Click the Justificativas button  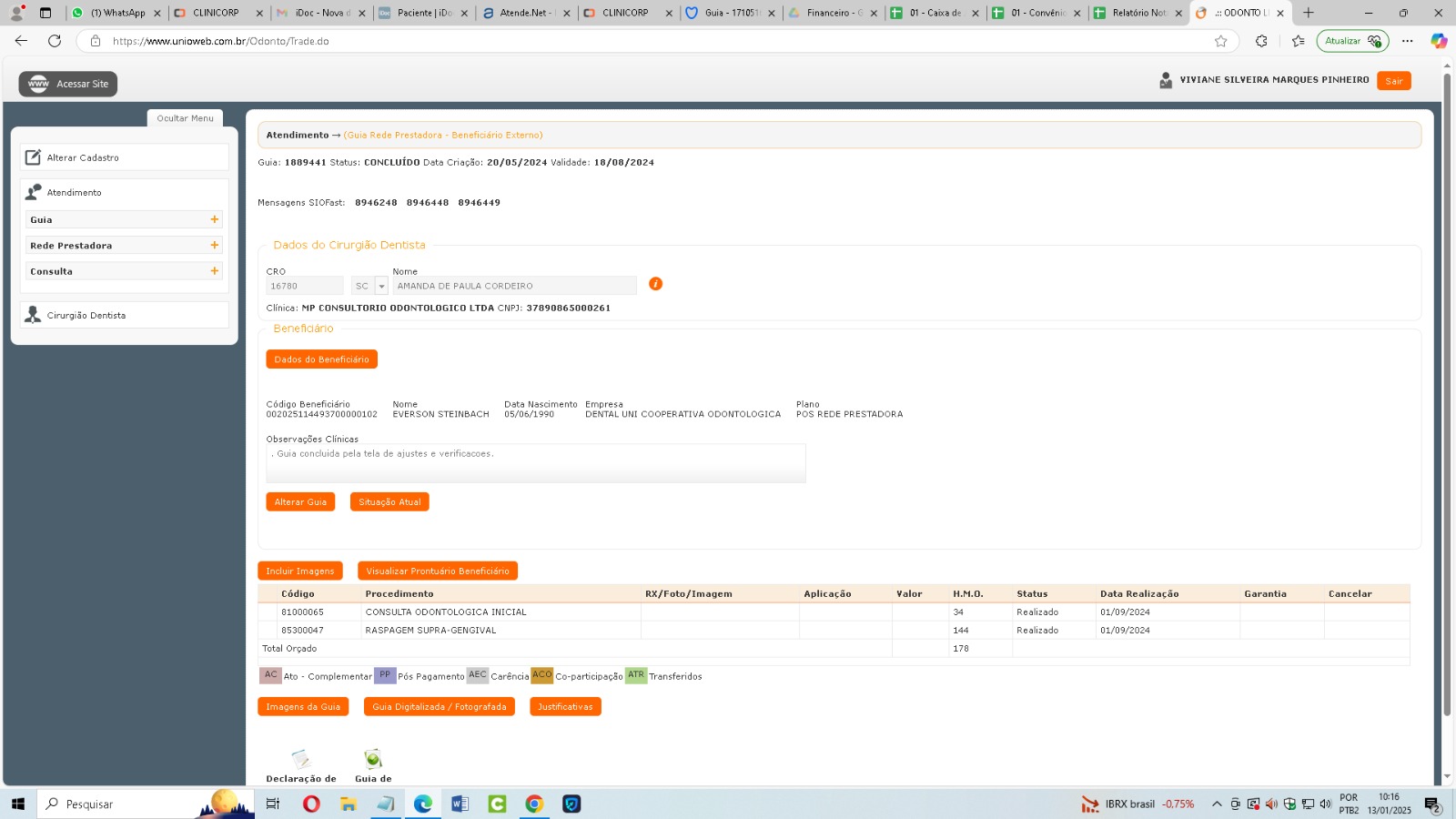pos(564,707)
